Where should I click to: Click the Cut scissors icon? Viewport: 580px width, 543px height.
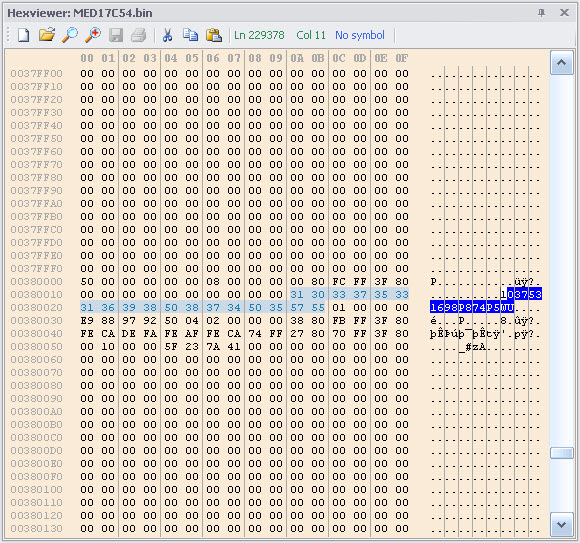point(168,35)
